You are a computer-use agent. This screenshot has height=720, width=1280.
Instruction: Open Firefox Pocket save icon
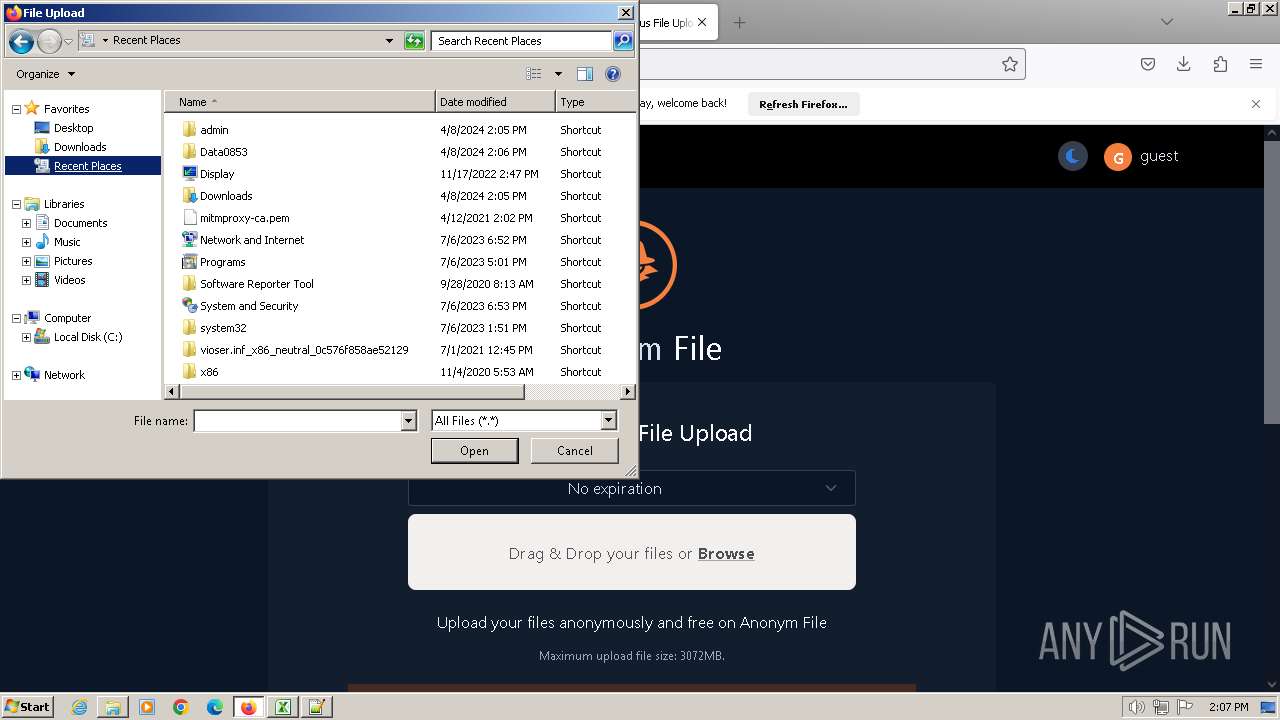click(1148, 64)
